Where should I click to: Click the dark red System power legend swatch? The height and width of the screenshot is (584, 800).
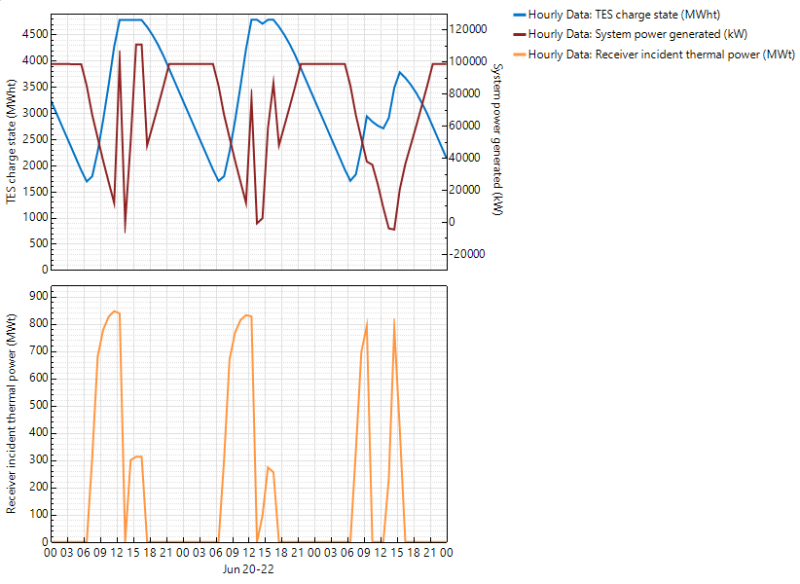point(517,34)
